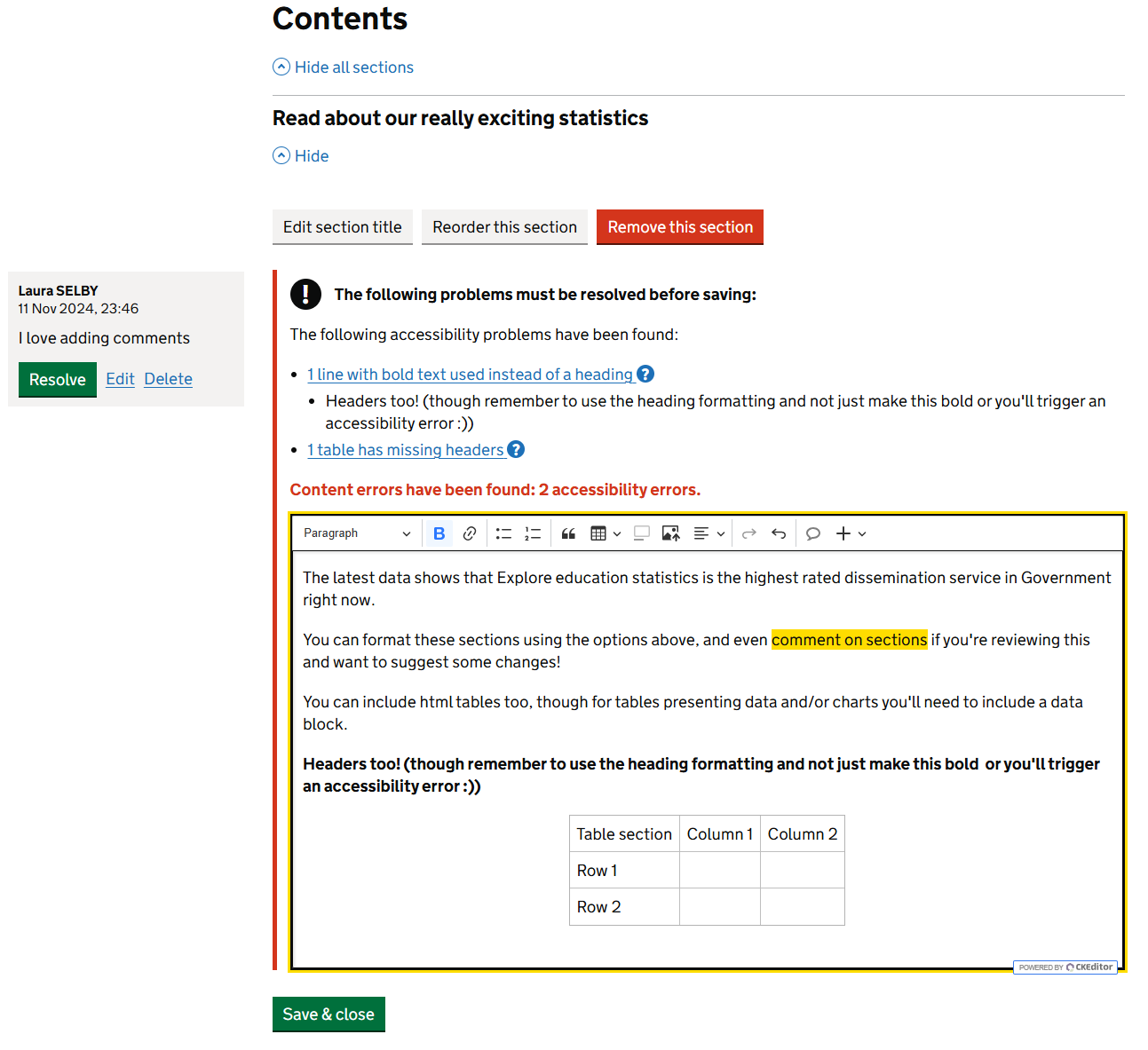
Task: Open help for missing table headers
Action: pos(516,450)
